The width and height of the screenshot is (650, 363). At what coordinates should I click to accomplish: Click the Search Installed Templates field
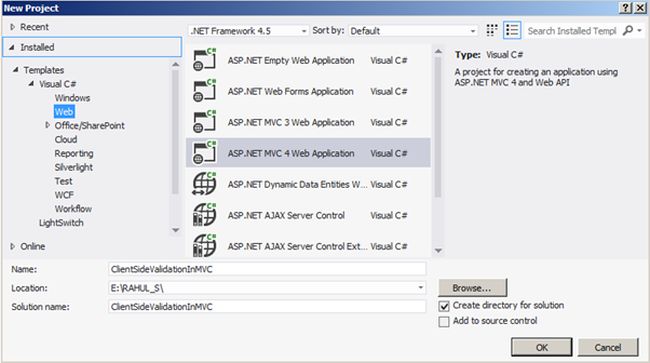[x=572, y=31]
